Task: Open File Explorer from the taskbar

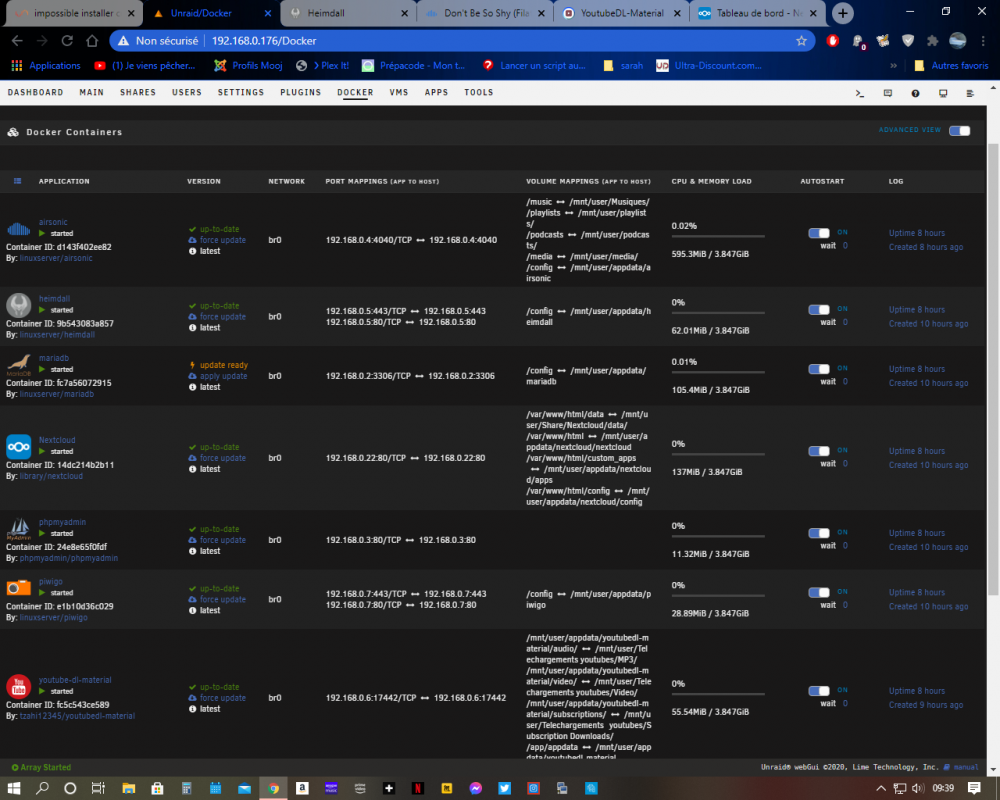Action: (128, 788)
